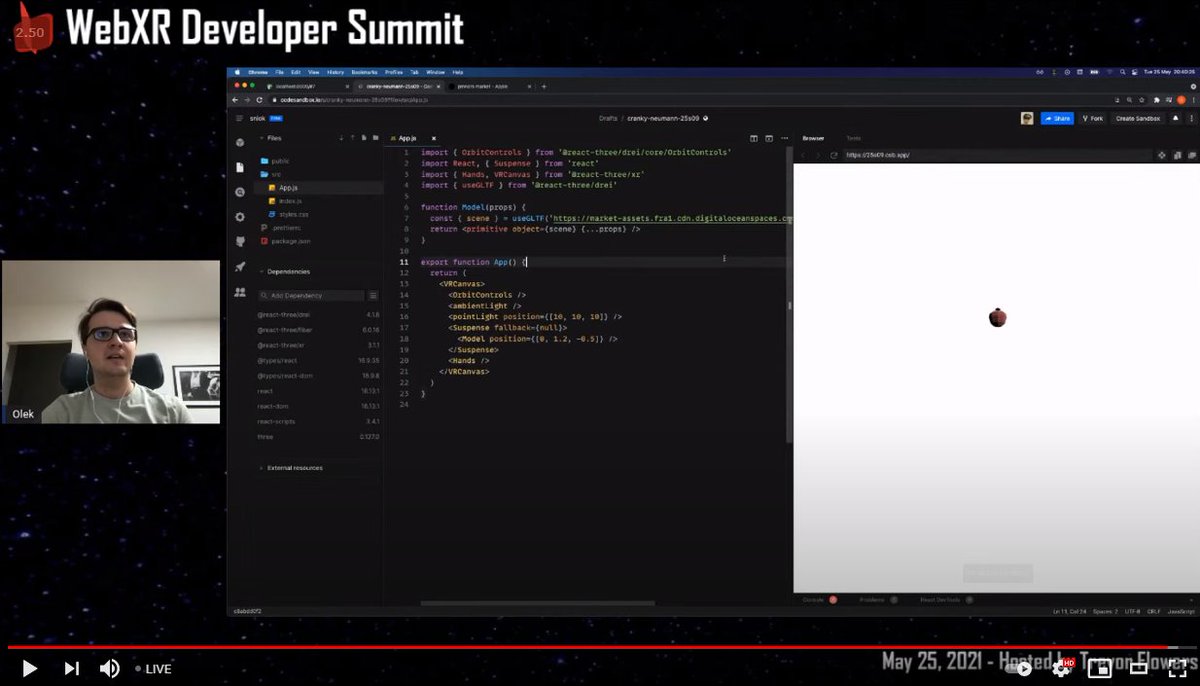Viewport: 1200px width, 686px height.
Task: Click the 3D model in preview
Action: [997, 318]
